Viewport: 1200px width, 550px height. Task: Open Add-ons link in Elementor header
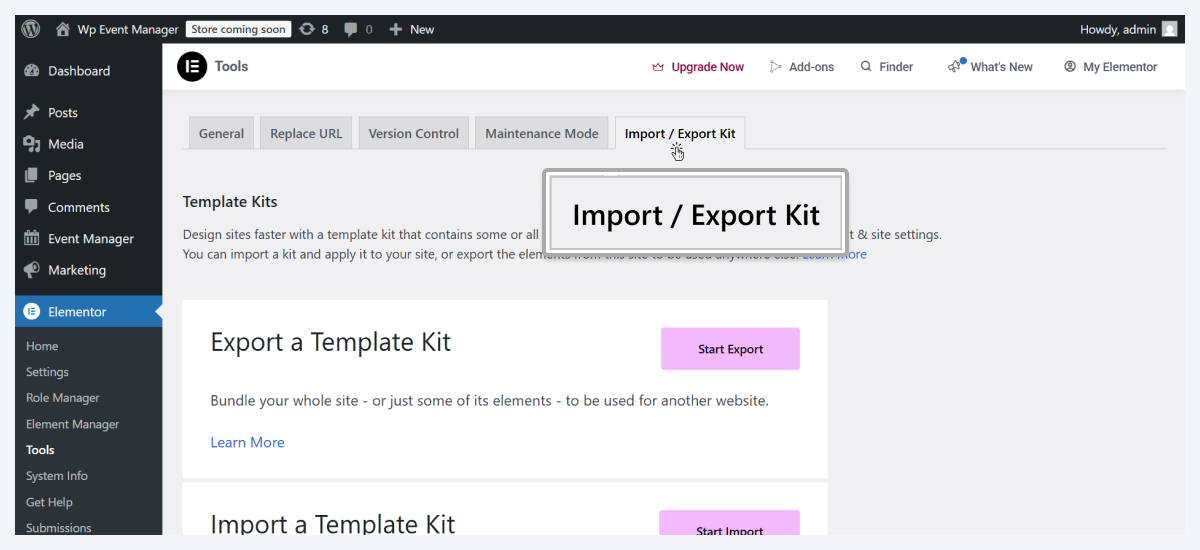811,67
